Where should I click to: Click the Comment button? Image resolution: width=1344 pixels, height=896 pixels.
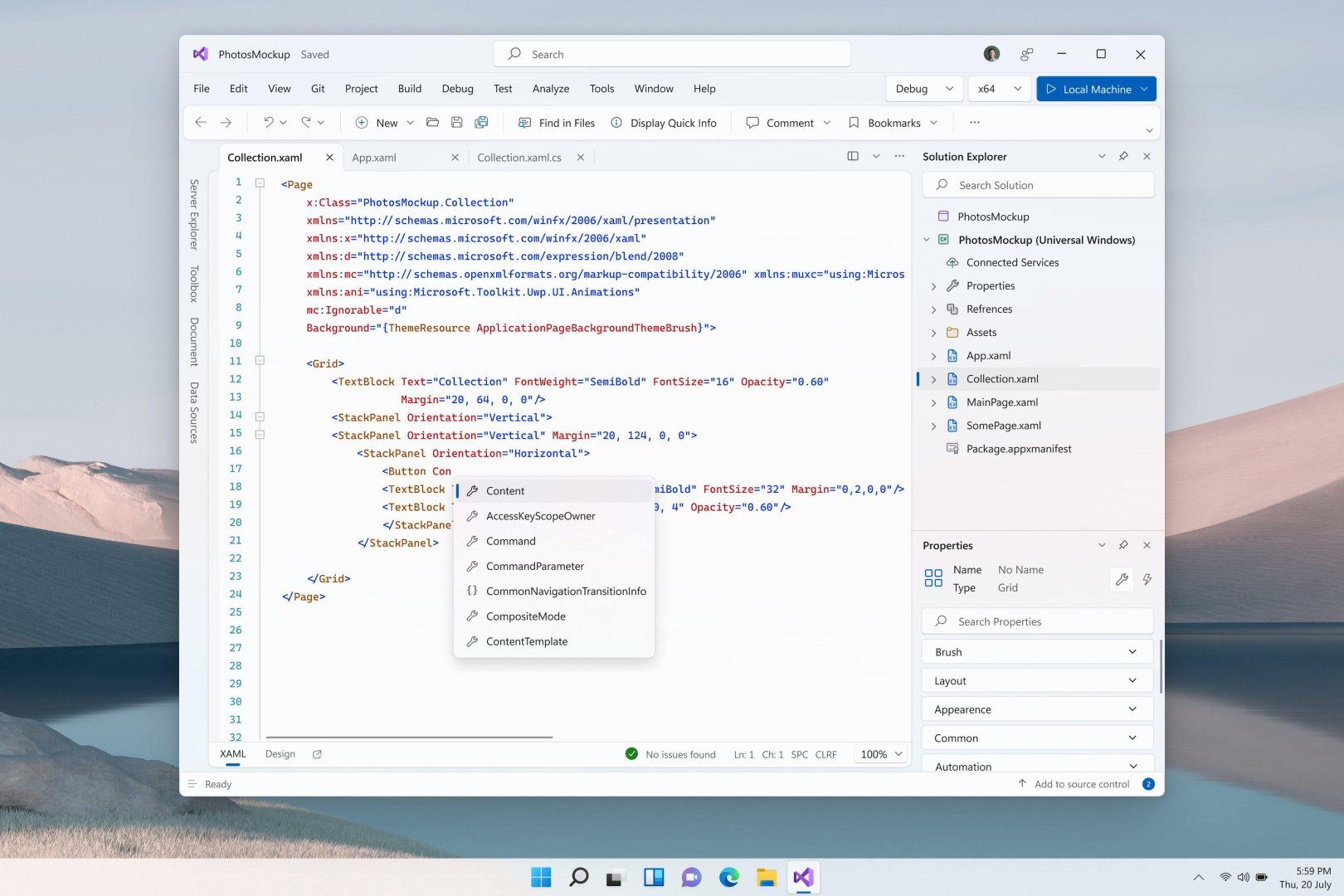click(x=780, y=123)
